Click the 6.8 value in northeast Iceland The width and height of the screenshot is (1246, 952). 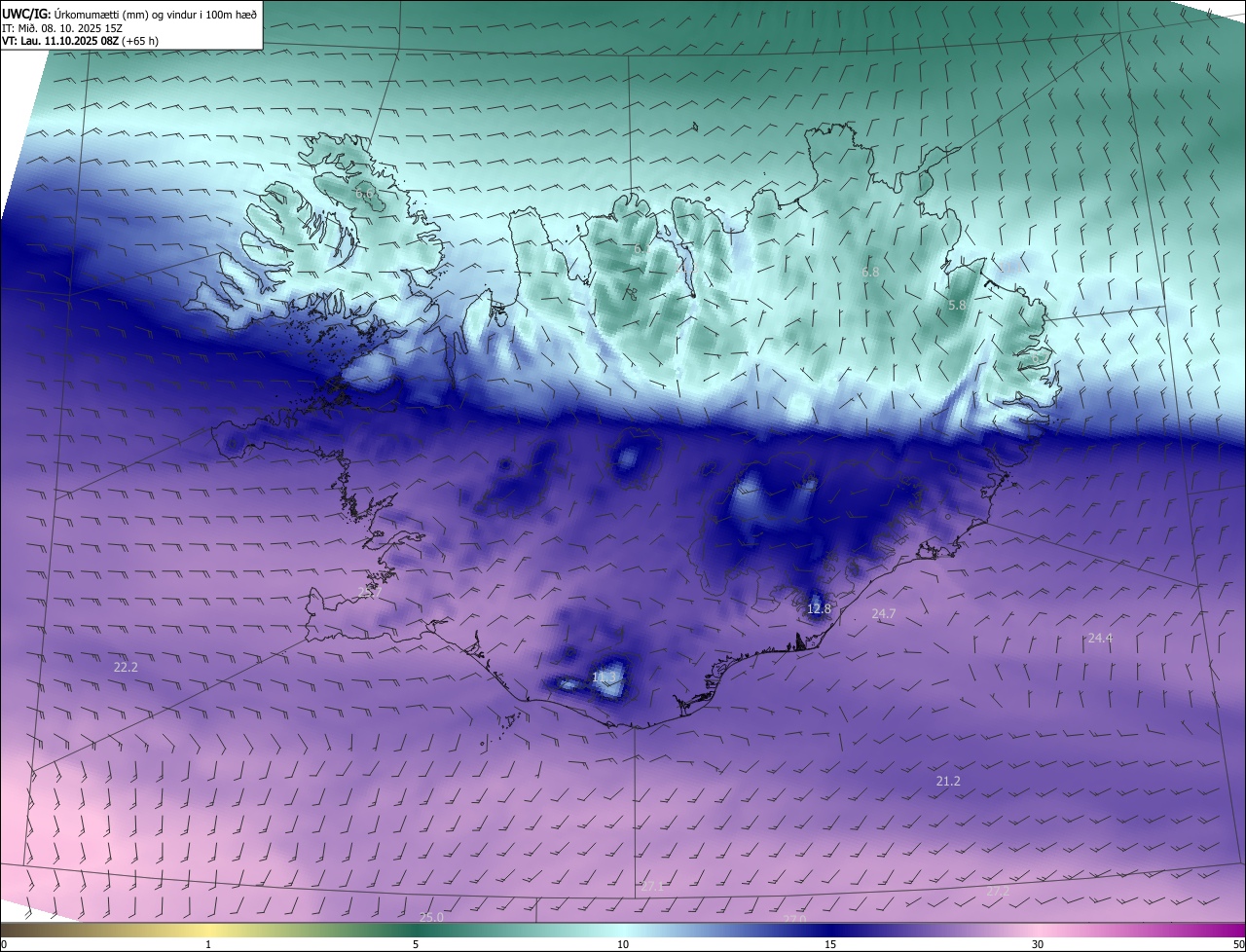tap(870, 272)
